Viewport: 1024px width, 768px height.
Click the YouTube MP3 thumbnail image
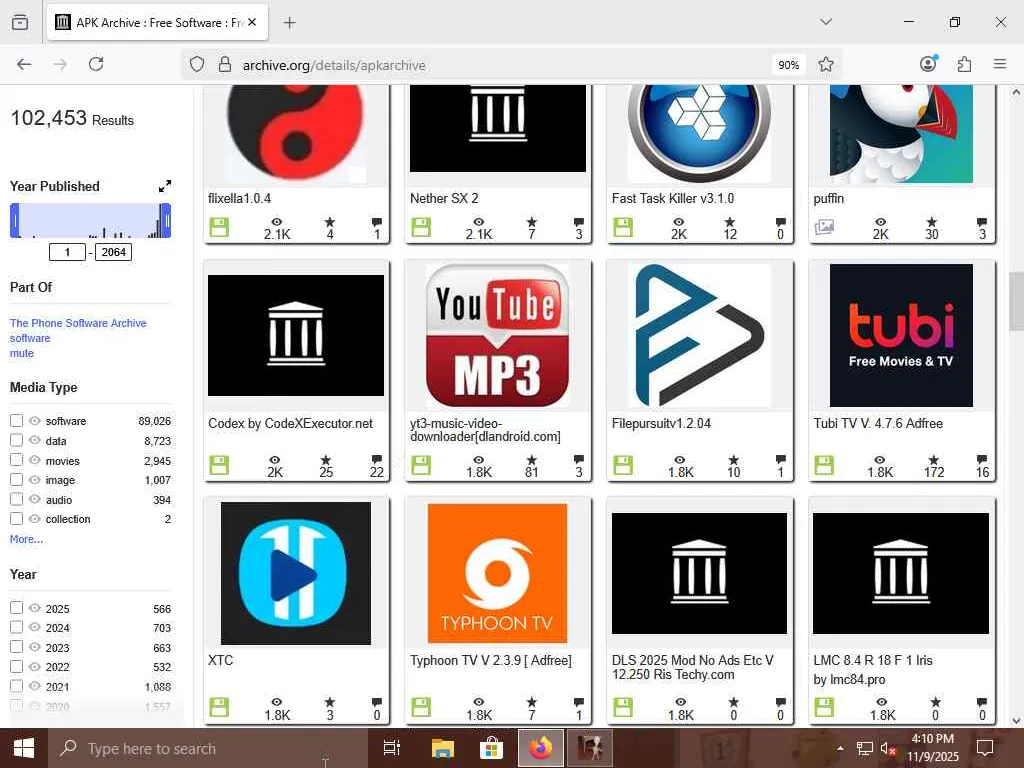(x=498, y=336)
